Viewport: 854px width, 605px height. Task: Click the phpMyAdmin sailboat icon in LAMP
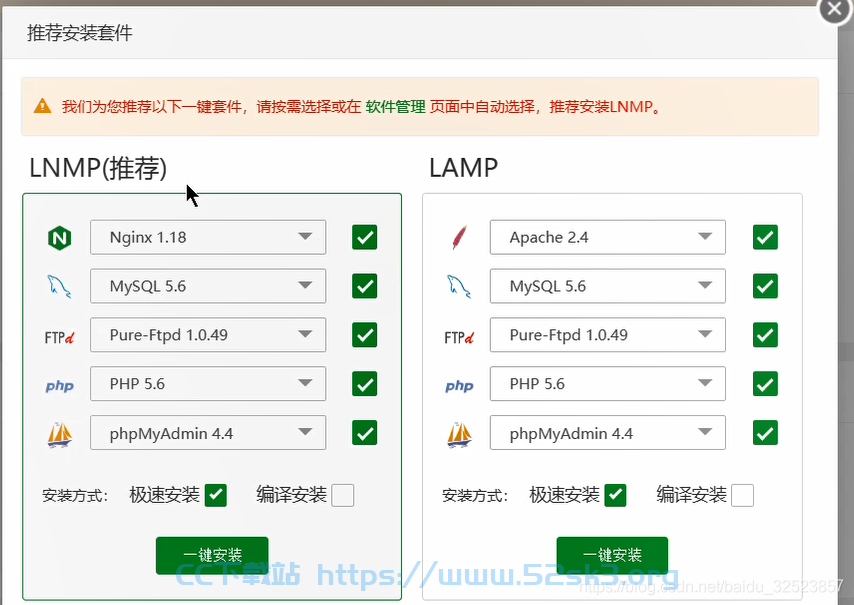point(459,435)
